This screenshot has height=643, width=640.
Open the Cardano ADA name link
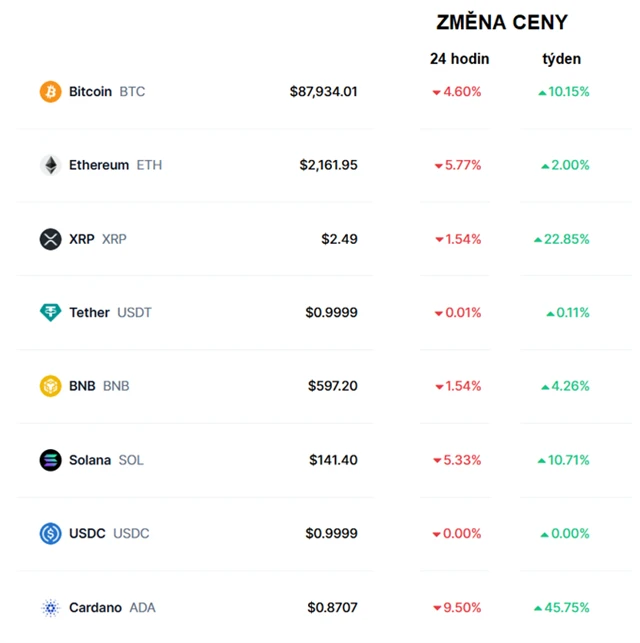tap(112, 608)
